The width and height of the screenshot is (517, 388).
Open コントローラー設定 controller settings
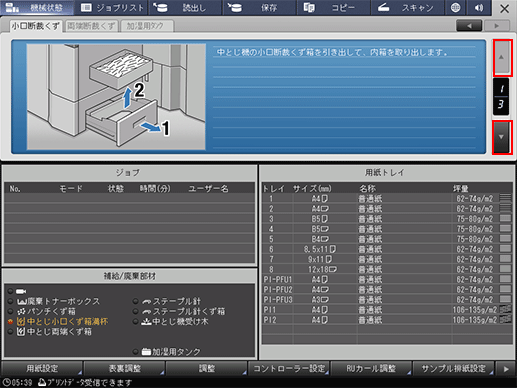click(x=289, y=368)
